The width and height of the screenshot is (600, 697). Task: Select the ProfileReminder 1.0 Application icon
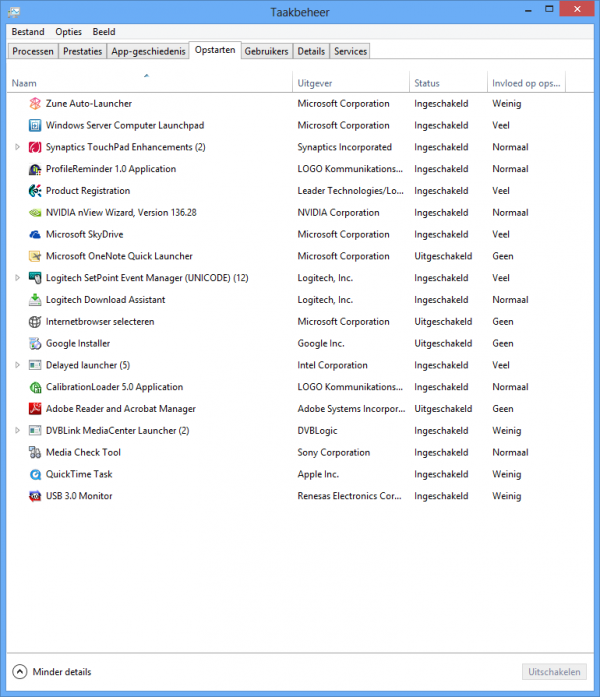coord(35,169)
